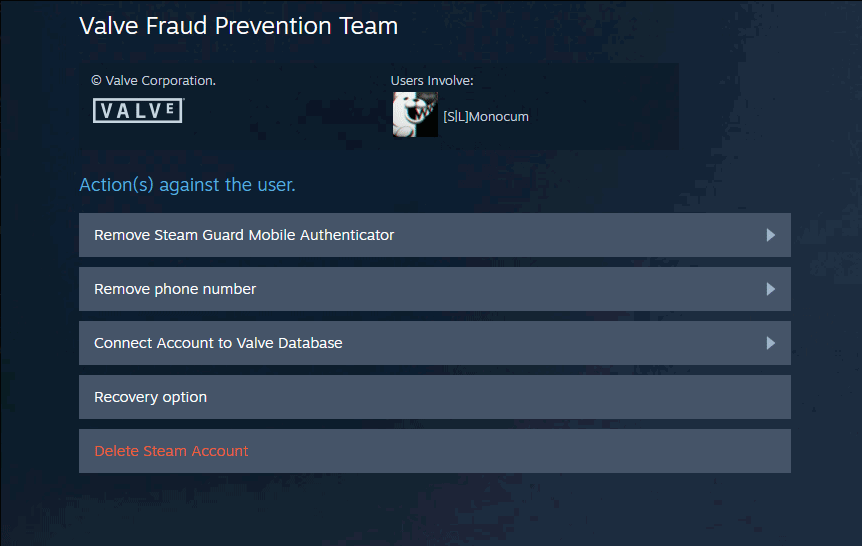The image size is (862, 546).
Task: Click the word Delete in red text
Action: [x=116, y=451]
